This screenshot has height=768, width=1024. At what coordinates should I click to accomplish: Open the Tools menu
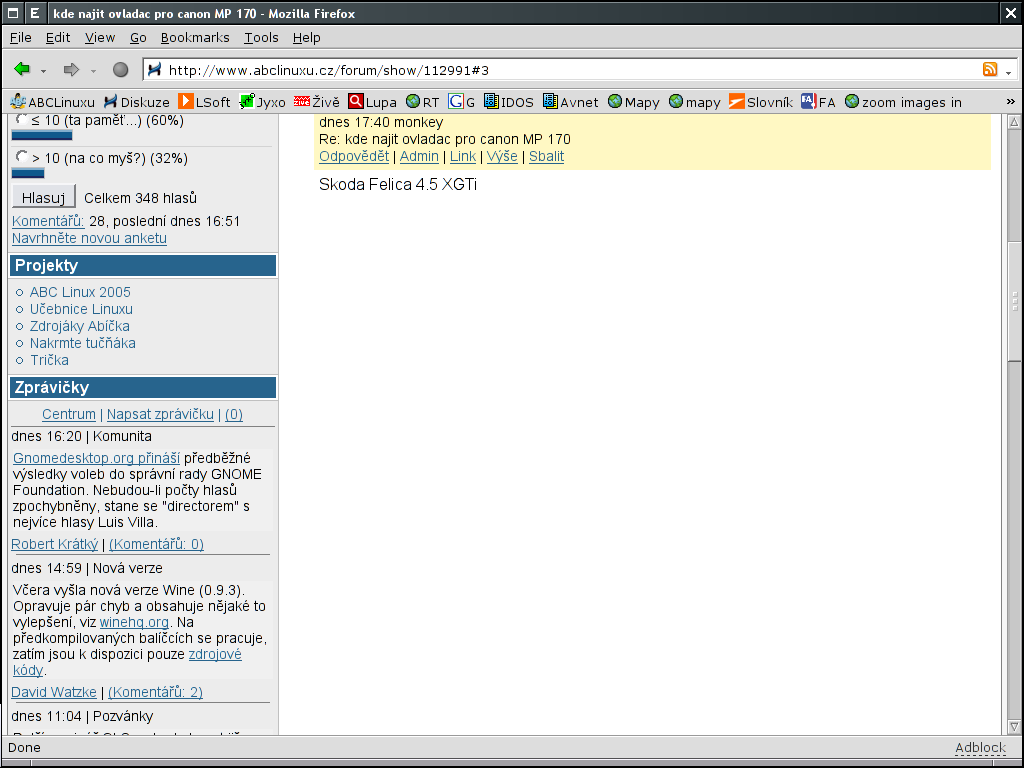[x=261, y=37]
